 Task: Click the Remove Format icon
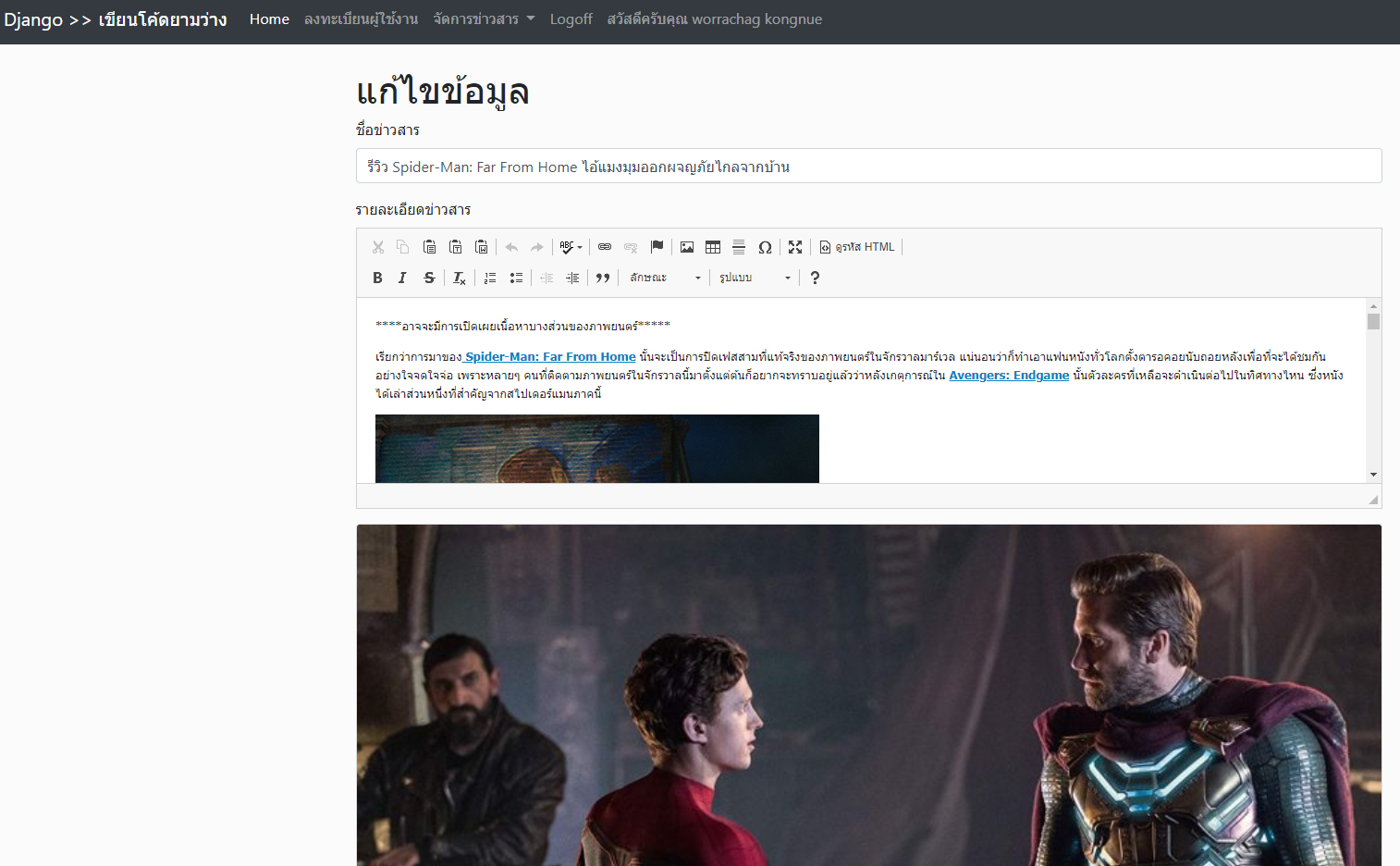tap(460, 278)
